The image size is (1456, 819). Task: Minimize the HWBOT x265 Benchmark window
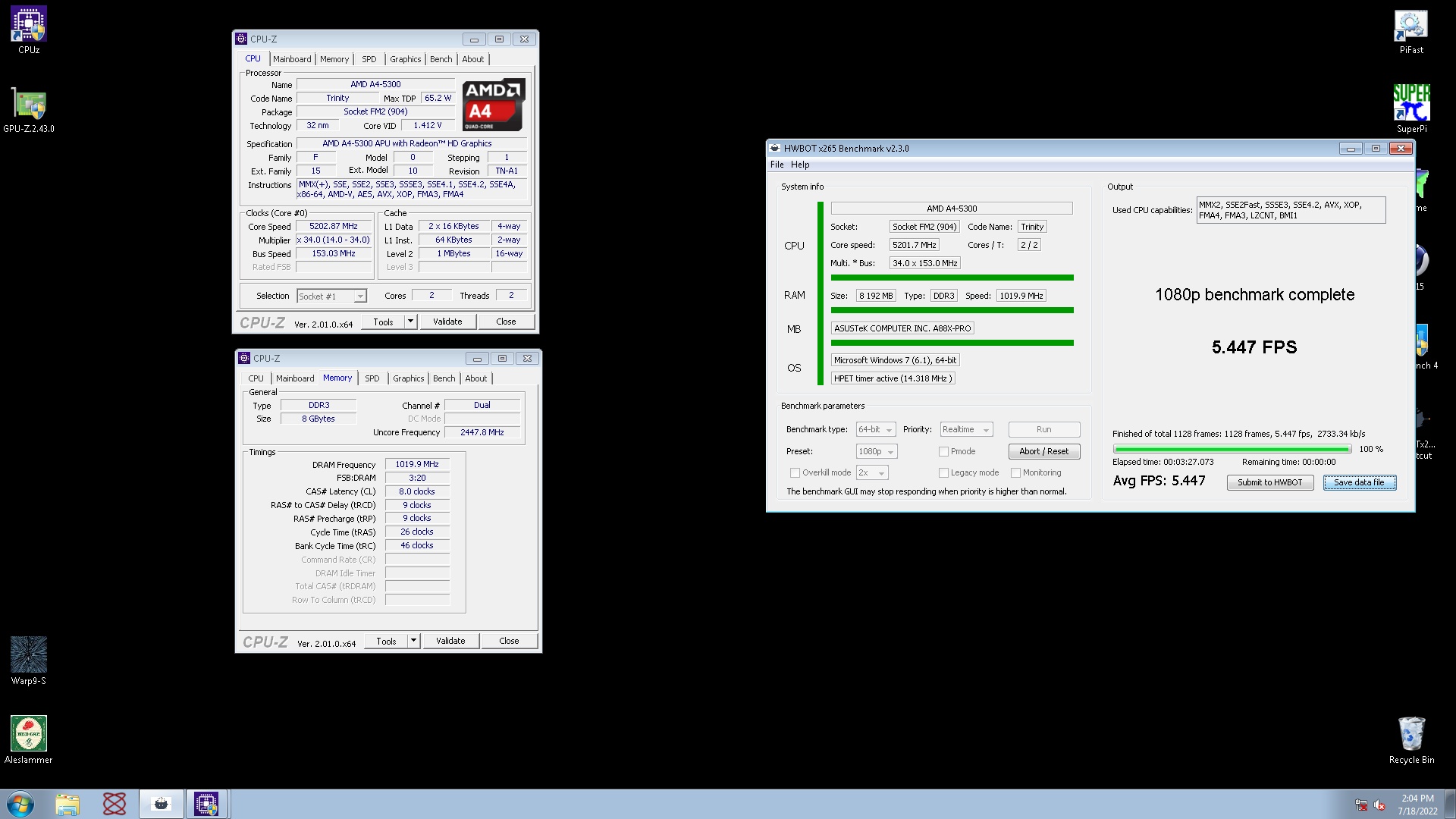coord(1351,148)
